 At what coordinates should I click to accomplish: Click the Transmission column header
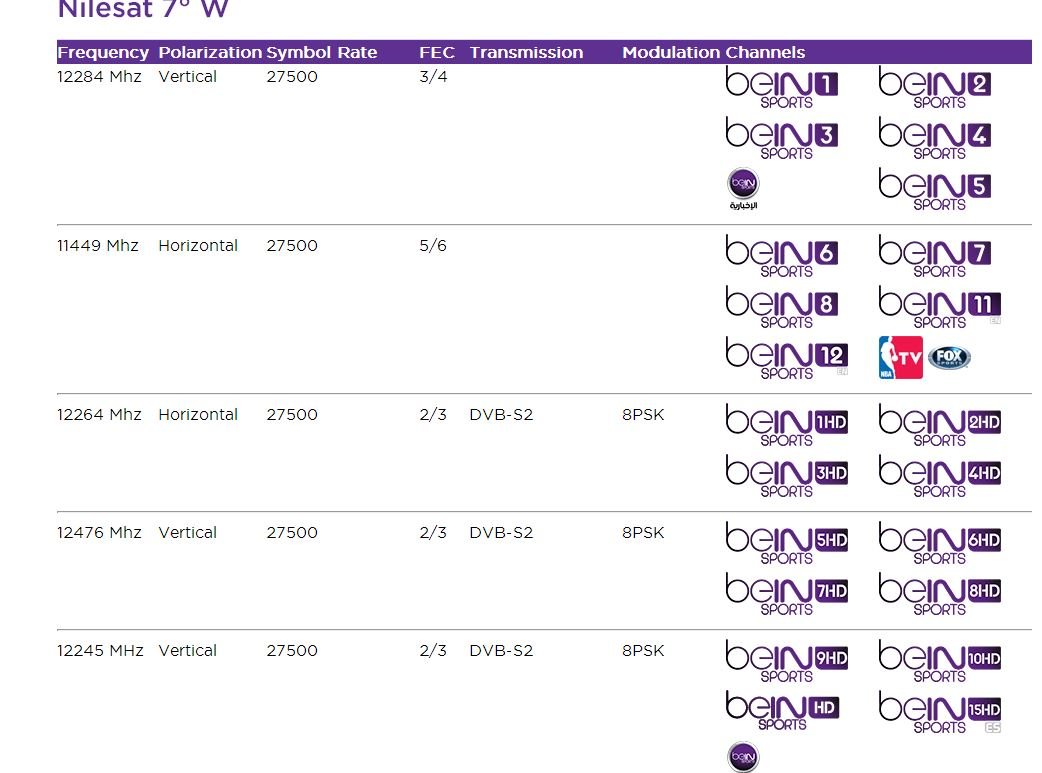click(x=526, y=53)
